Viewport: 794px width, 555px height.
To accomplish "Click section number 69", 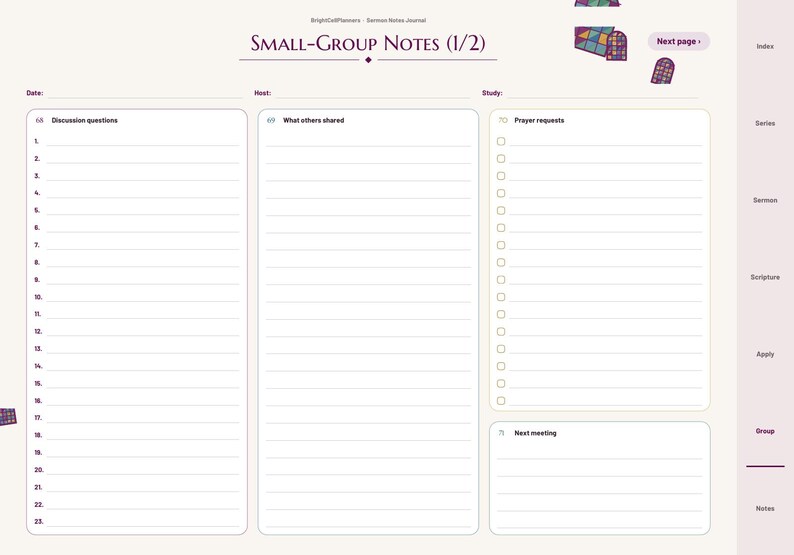I will click(x=271, y=120).
